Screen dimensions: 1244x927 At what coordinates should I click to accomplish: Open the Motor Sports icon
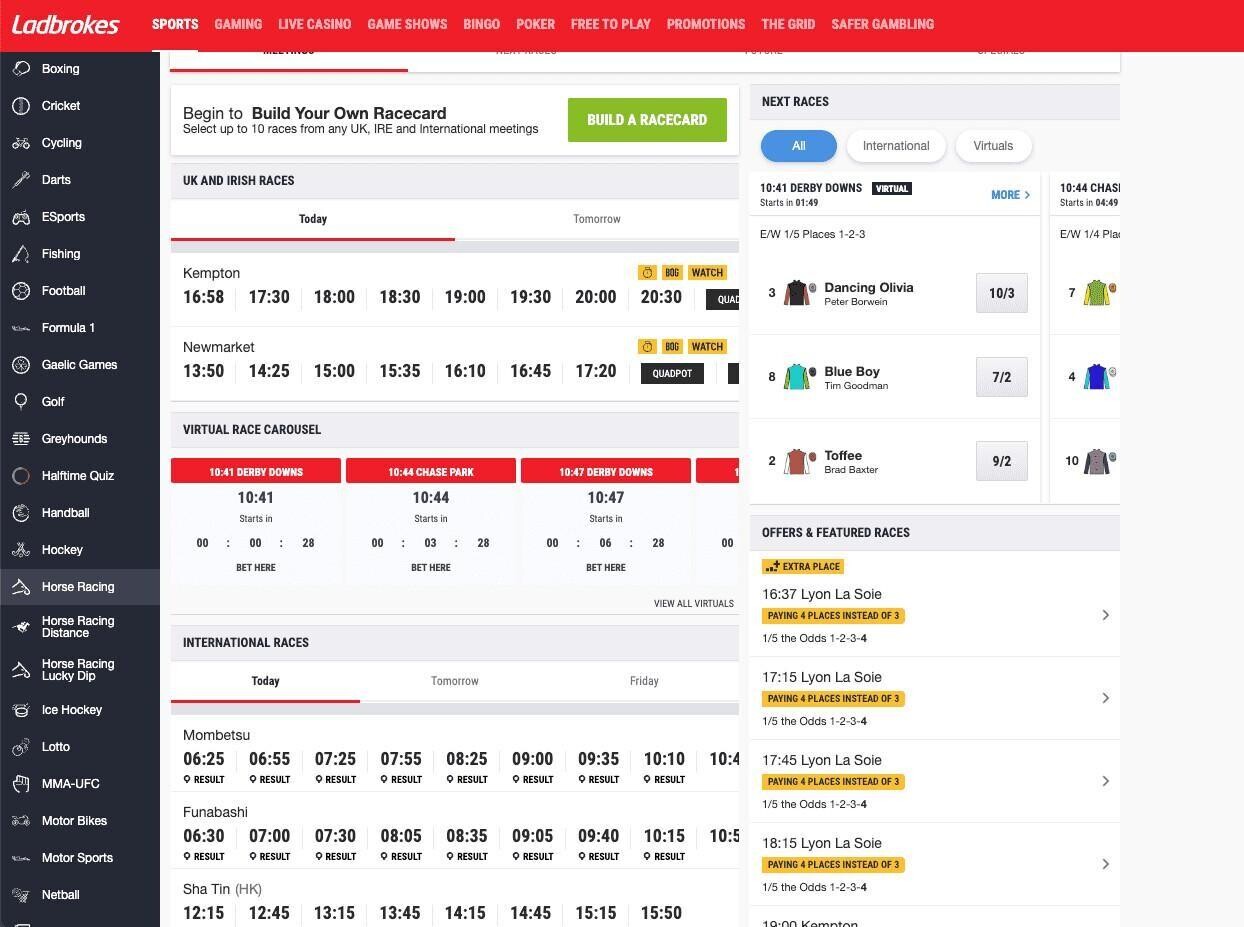(21, 858)
